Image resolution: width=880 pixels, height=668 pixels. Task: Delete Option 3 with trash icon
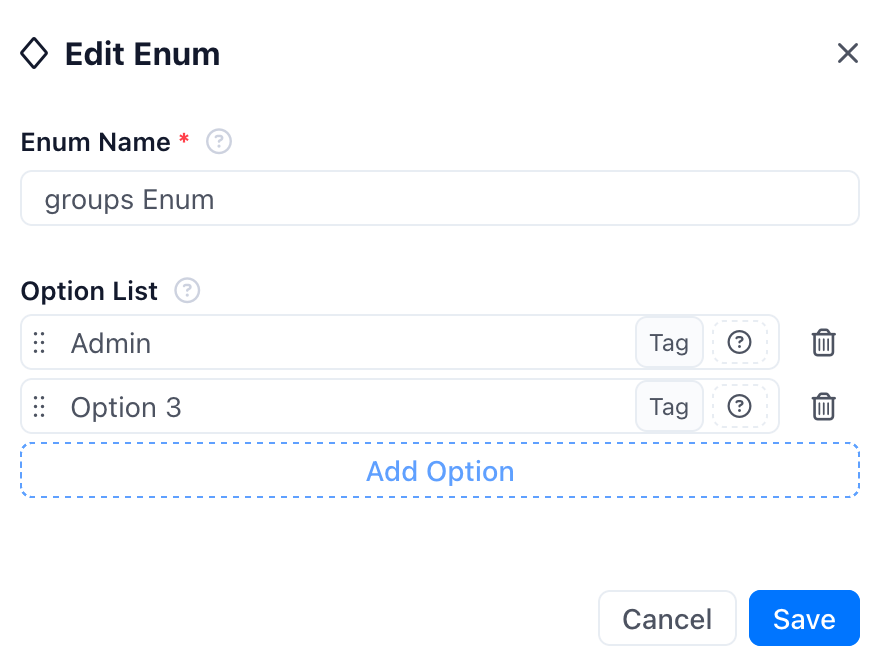click(x=823, y=406)
